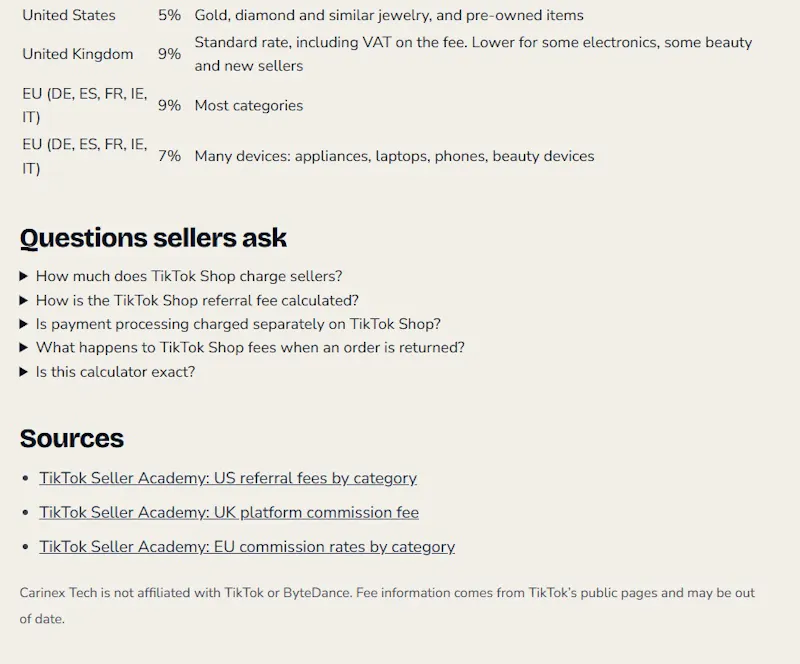
Task: Click the 5% rate cell
Action: point(169,15)
